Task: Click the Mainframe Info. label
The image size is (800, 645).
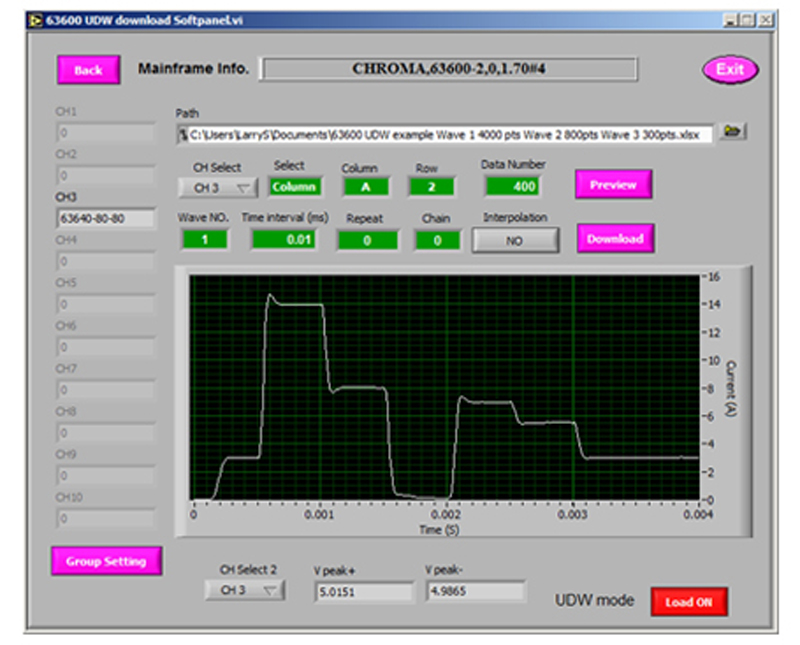Action: click(x=193, y=68)
